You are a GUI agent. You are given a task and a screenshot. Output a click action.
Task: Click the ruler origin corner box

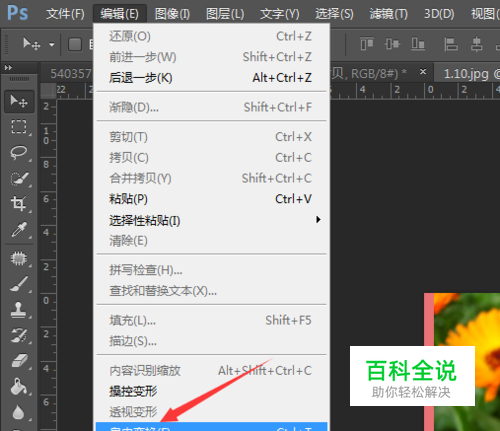pyautogui.click(x=48, y=91)
